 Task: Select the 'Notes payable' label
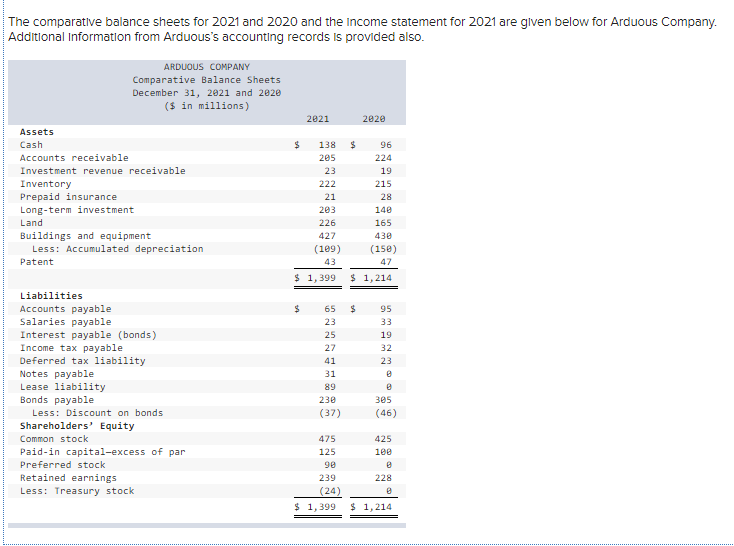click(57, 374)
